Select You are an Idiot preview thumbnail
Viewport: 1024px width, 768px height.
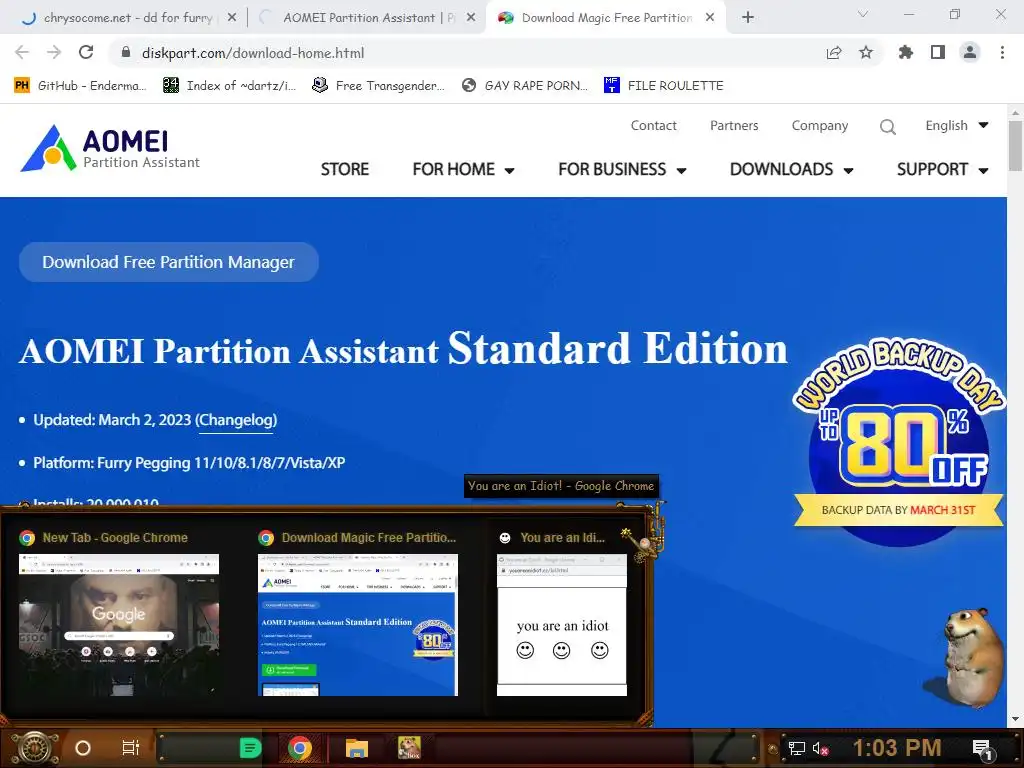tap(562, 624)
